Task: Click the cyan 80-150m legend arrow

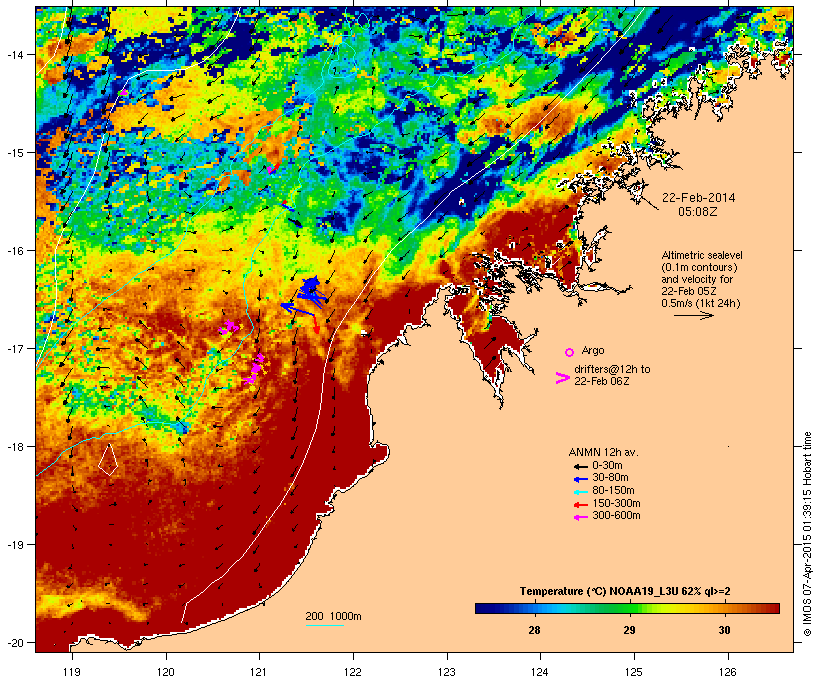Action: (580, 492)
